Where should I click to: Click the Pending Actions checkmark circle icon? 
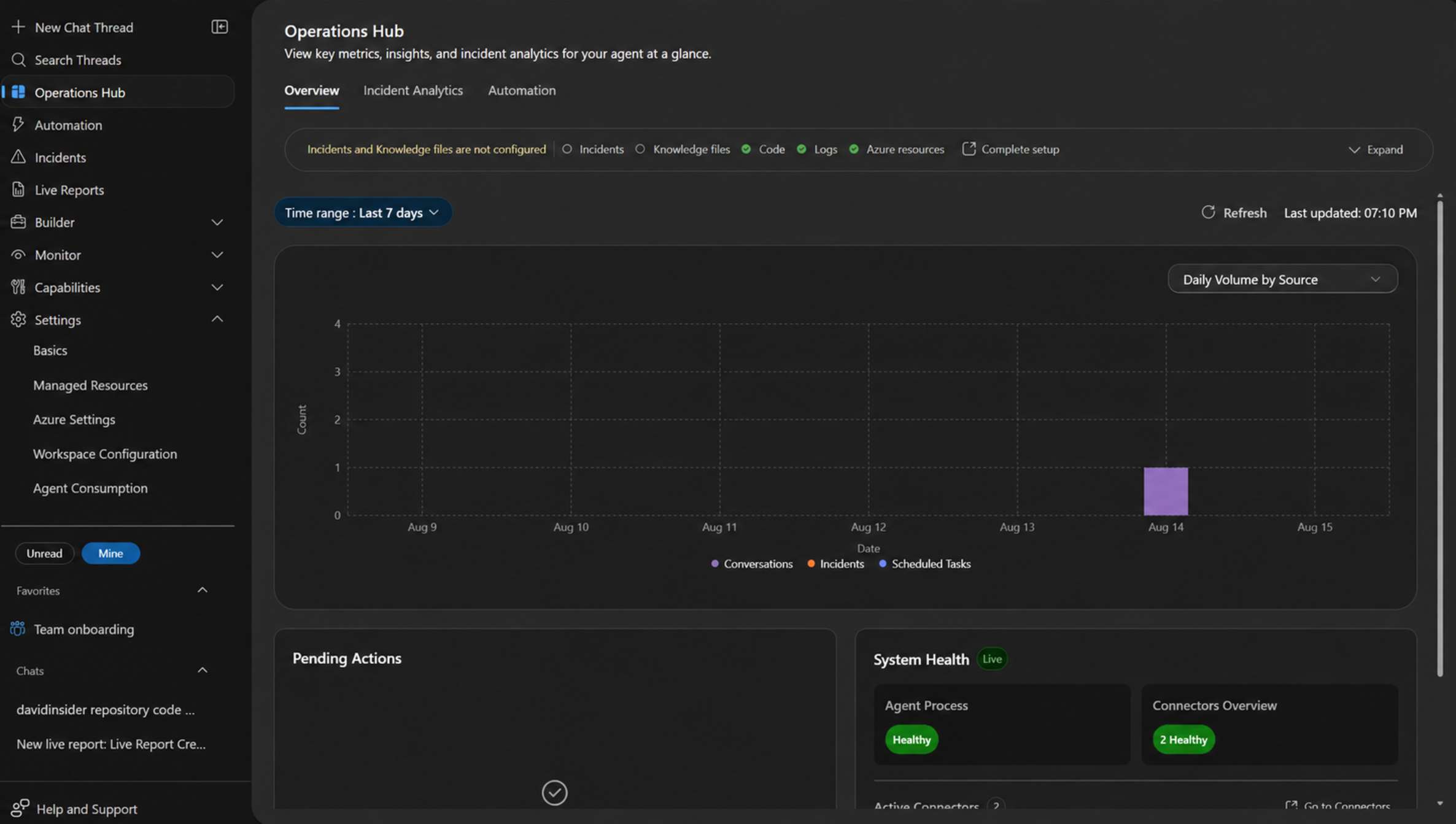point(554,793)
